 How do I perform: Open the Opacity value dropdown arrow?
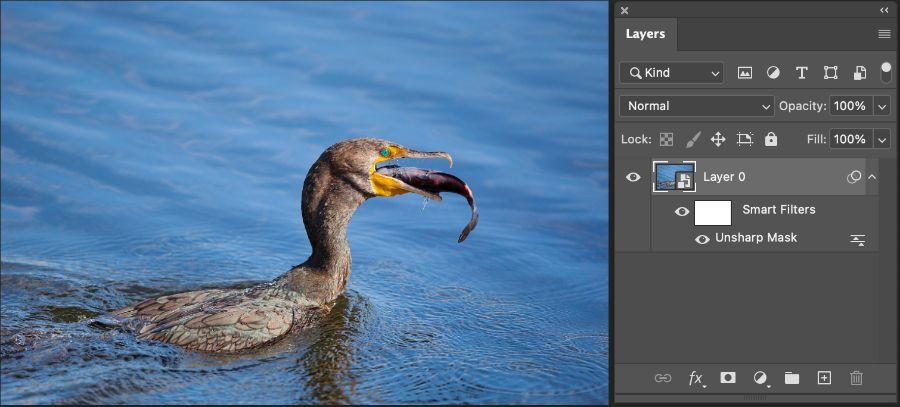click(882, 106)
